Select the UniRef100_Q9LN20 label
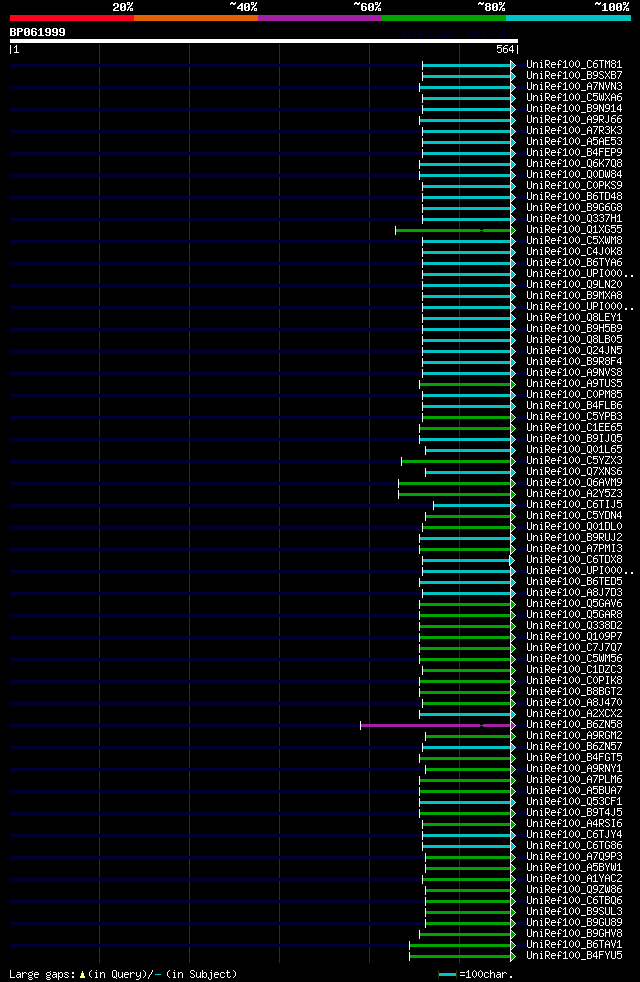640x982 pixels. click(x=574, y=285)
